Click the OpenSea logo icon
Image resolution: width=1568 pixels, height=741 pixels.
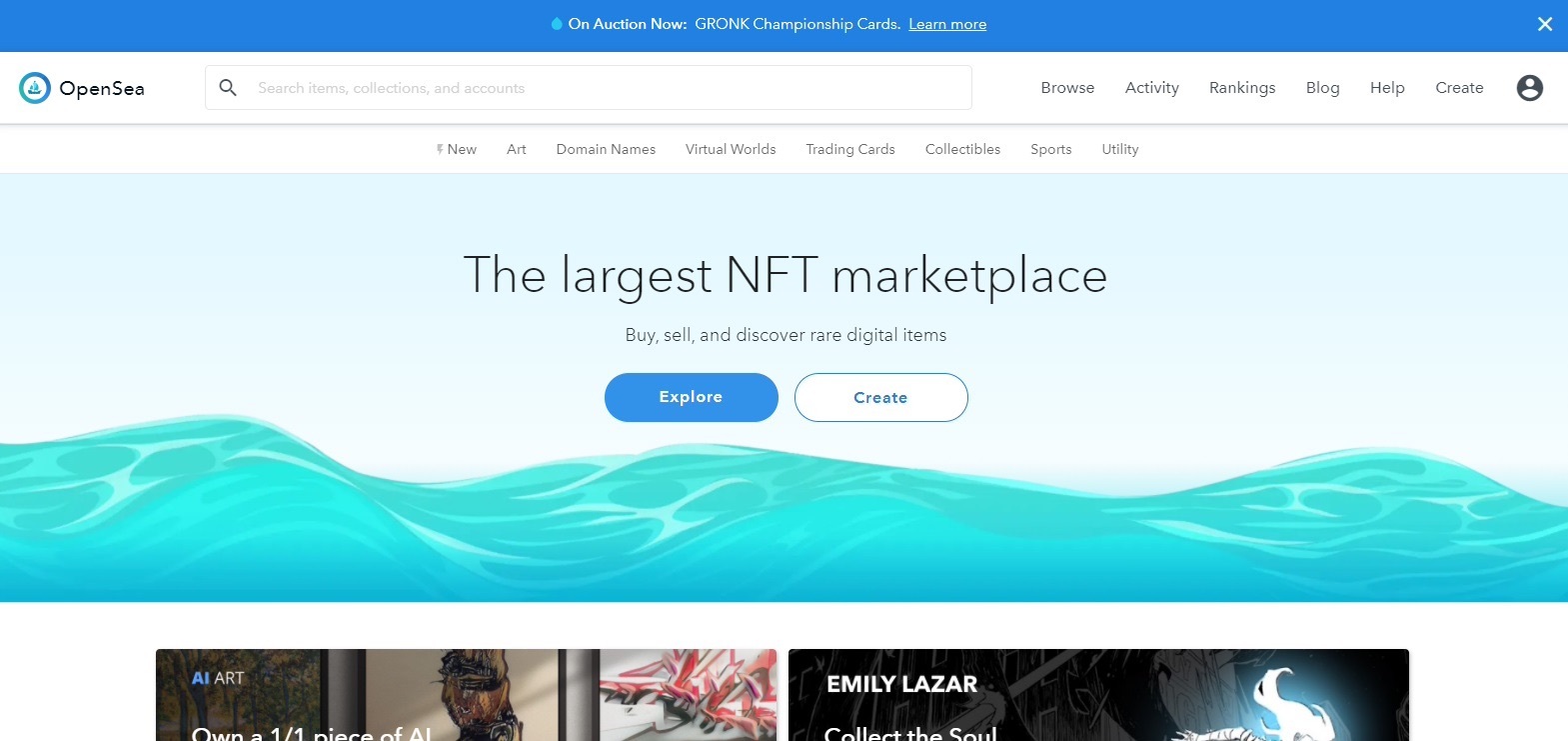(35, 88)
